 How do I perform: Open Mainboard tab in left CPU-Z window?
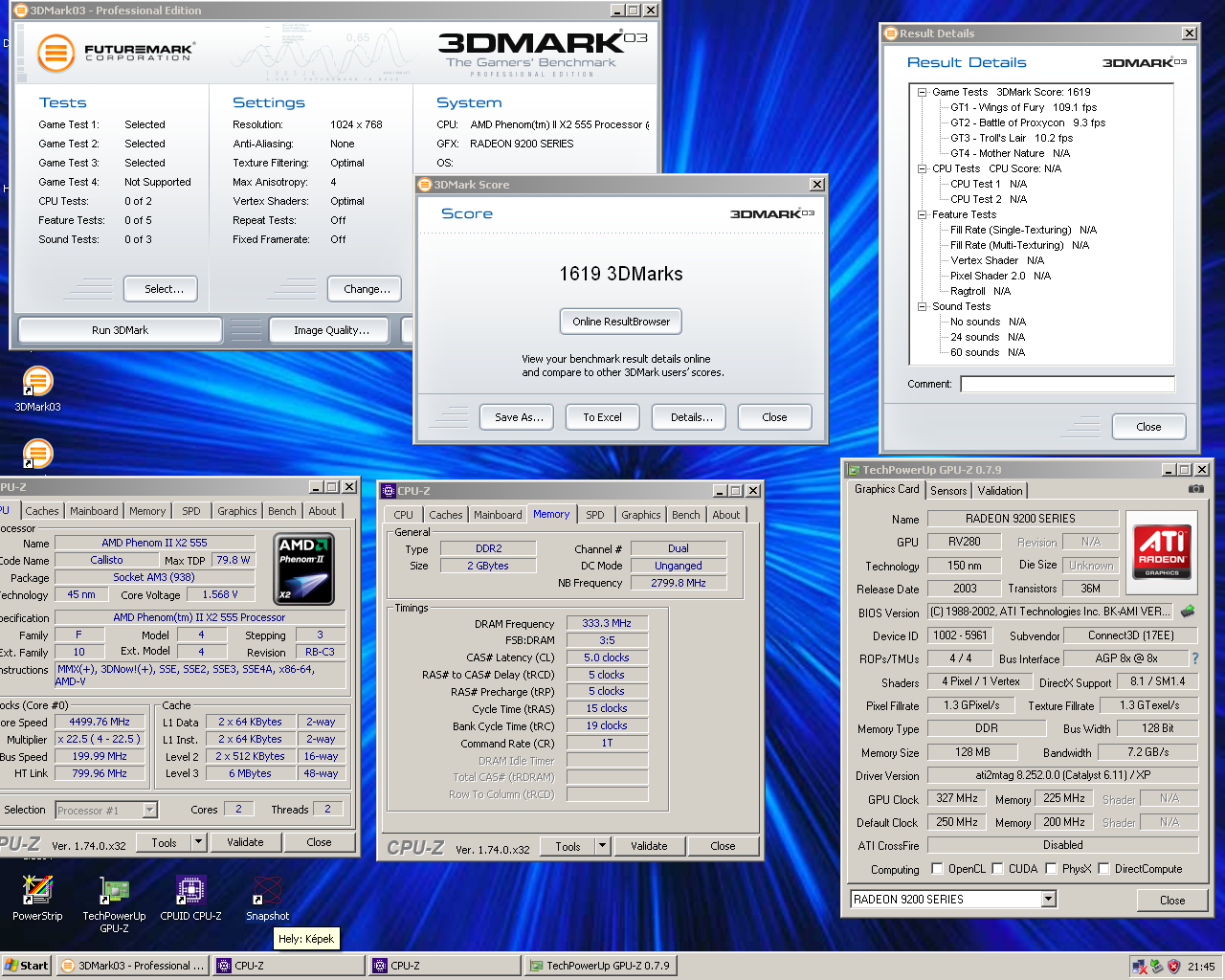click(94, 511)
